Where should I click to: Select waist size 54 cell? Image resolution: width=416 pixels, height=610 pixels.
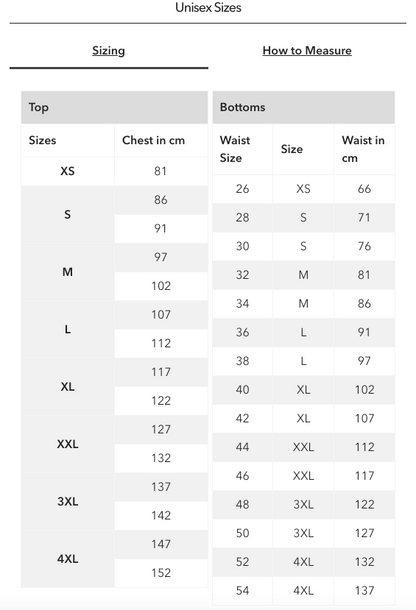pyautogui.click(x=242, y=591)
